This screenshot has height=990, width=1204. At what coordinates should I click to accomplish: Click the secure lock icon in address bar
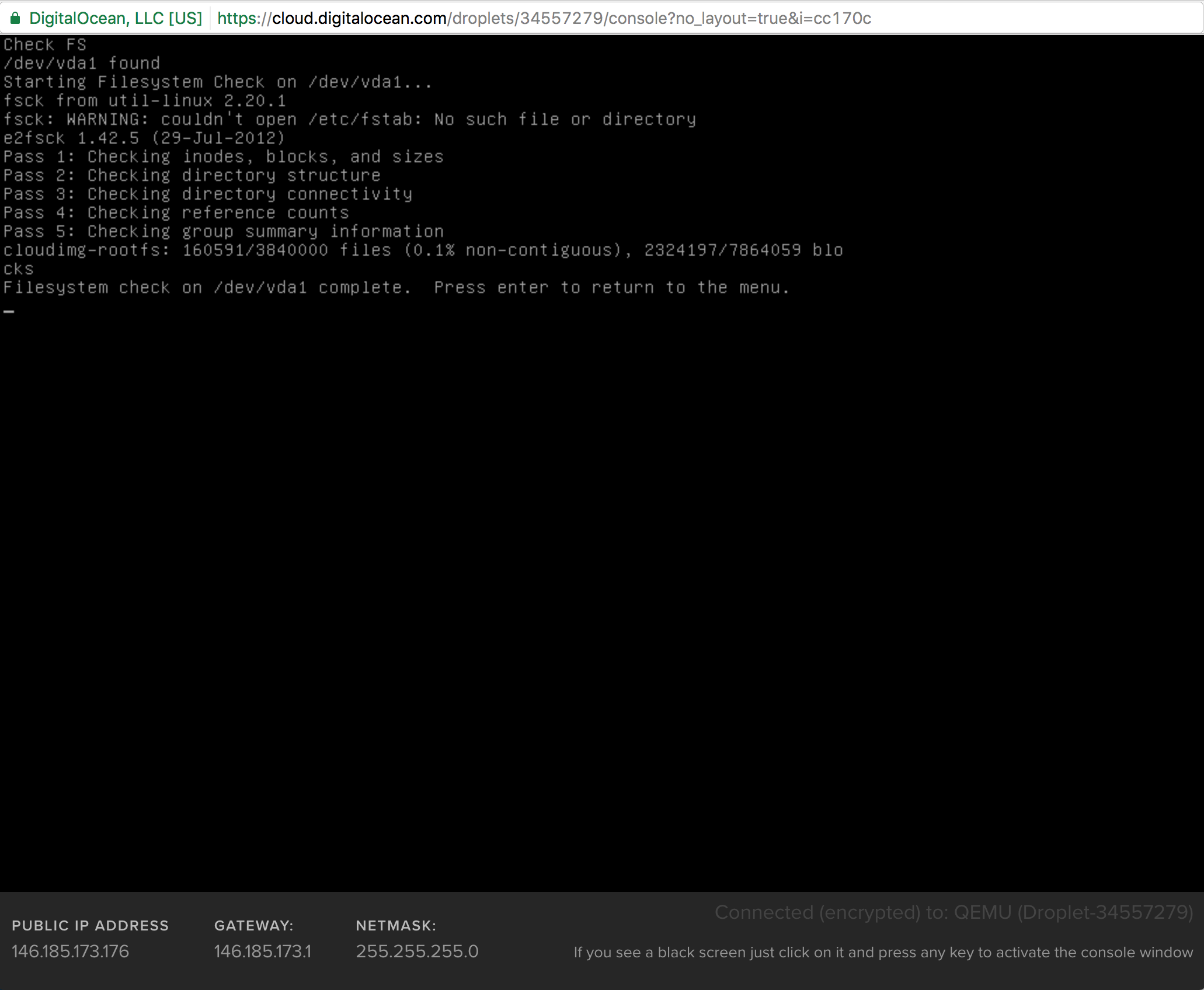(15, 18)
